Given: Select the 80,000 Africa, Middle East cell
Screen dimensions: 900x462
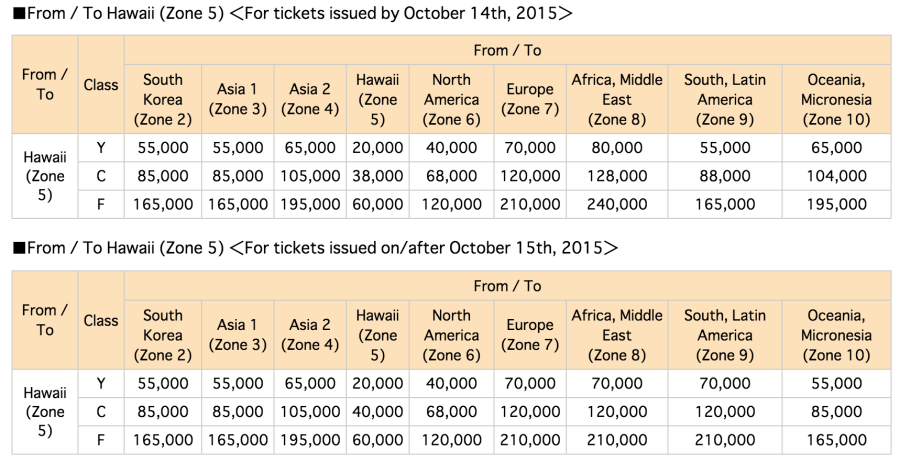Looking at the screenshot, I should click(x=617, y=148).
